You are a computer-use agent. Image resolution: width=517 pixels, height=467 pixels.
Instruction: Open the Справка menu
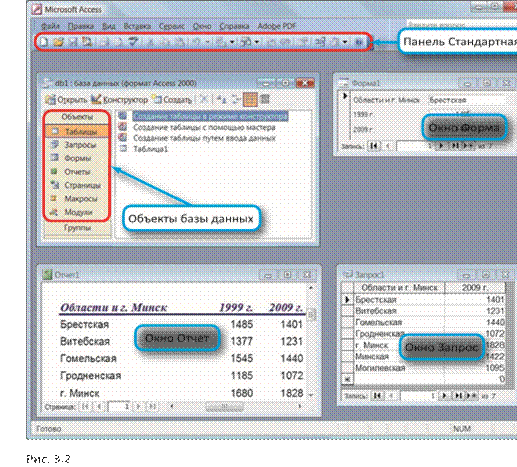point(234,26)
